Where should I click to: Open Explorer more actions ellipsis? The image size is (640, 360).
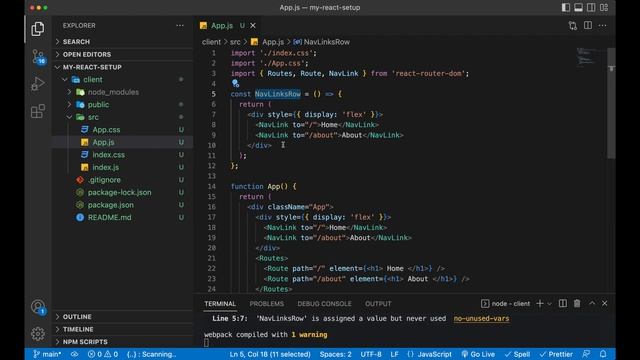click(180, 25)
